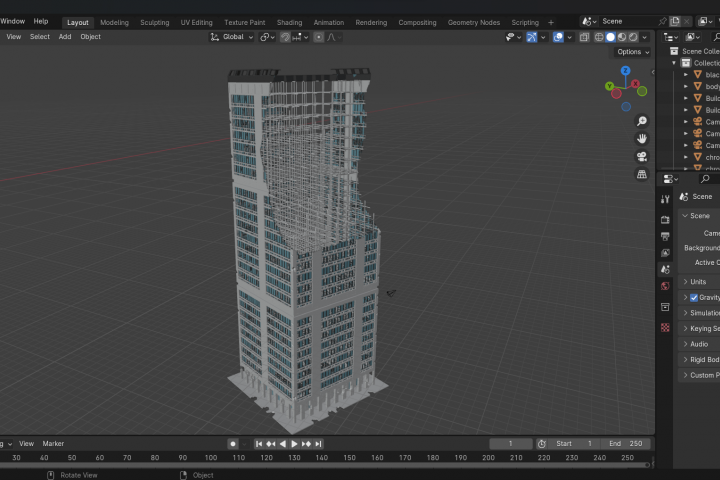The width and height of the screenshot is (720, 480).
Task: Switch to the Sculpting workspace tab
Action: coord(154,22)
